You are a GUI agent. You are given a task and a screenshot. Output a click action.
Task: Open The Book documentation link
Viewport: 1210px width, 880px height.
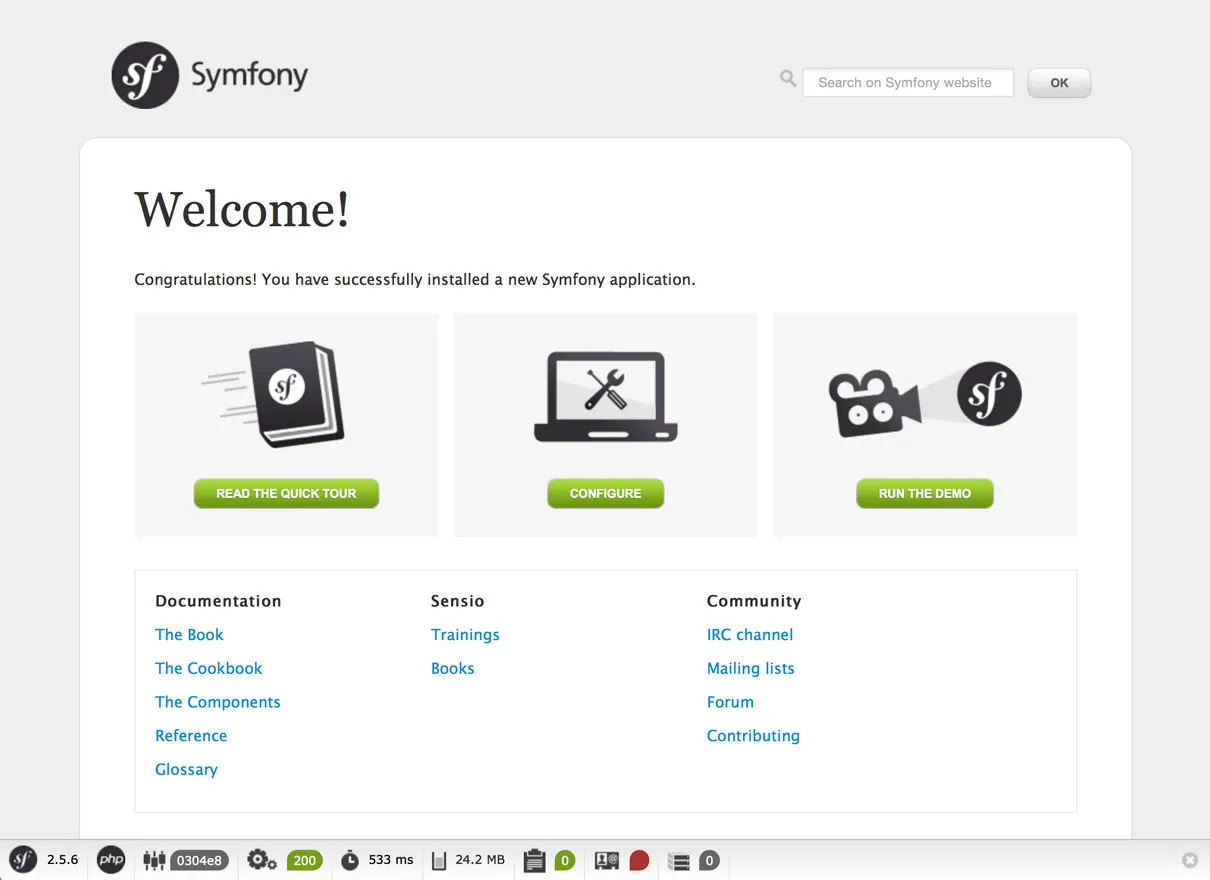pyautogui.click(x=189, y=635)
